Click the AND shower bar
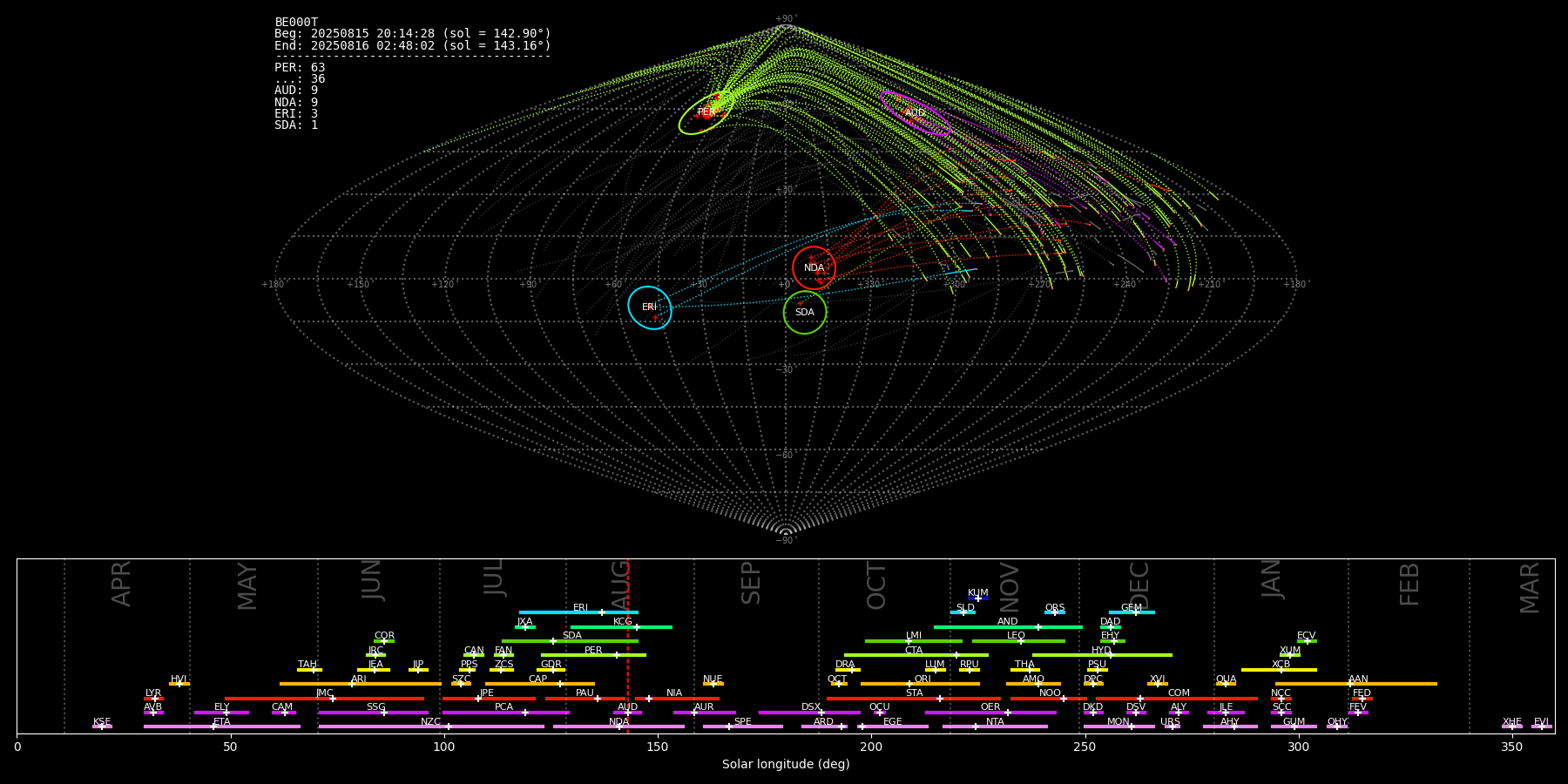Screen dimensions: 1568x784 tap(1008, 626)
